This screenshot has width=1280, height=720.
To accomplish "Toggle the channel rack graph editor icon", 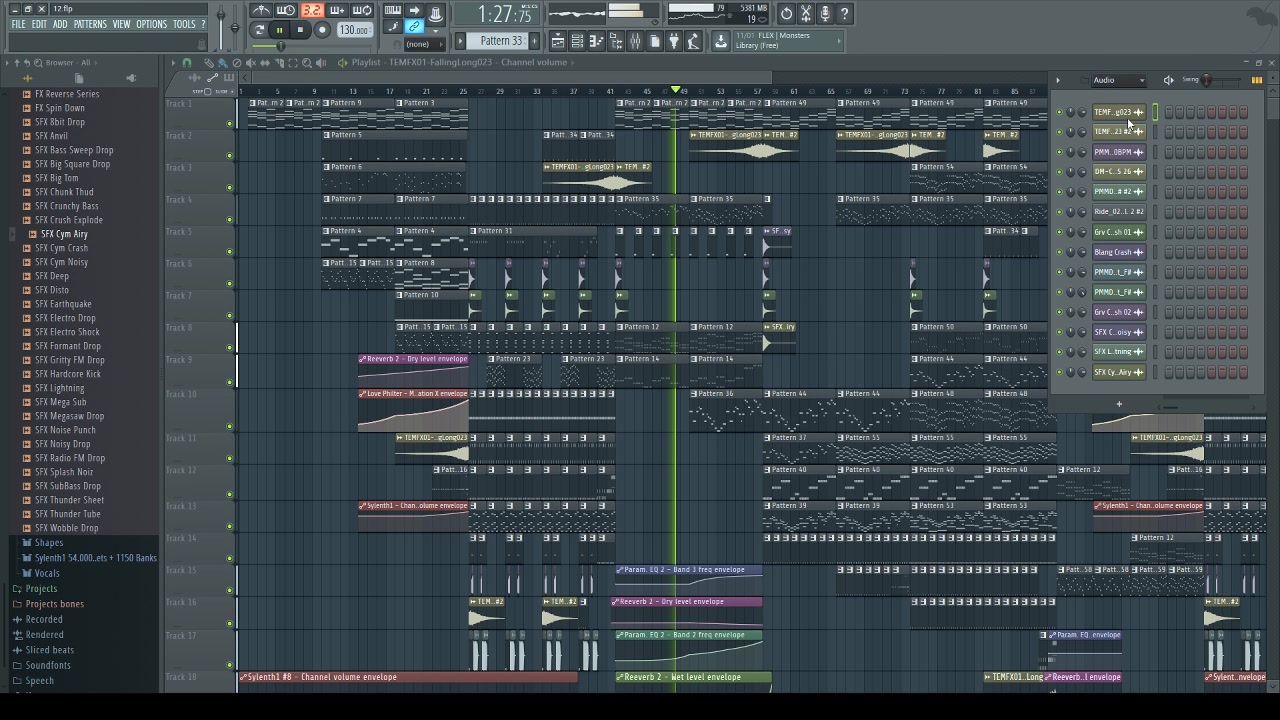I will pos(1256,80).
